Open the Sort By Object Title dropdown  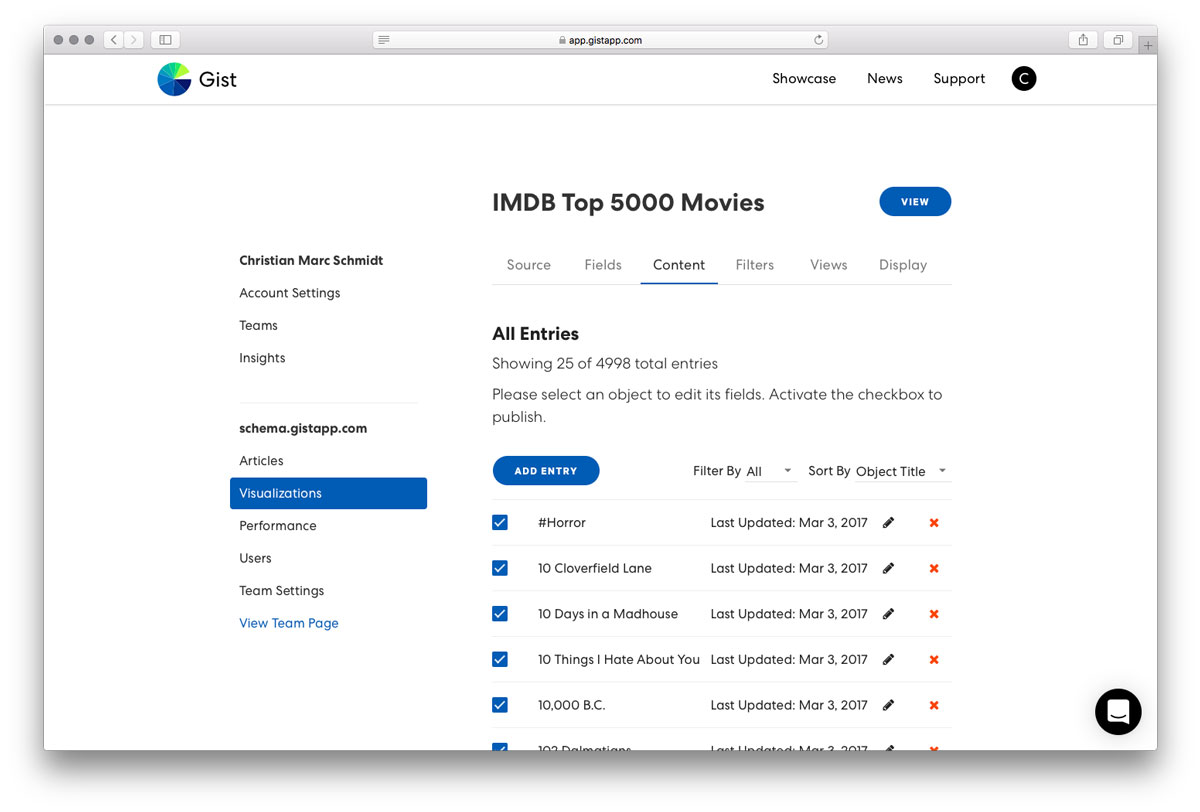[902, 471]
